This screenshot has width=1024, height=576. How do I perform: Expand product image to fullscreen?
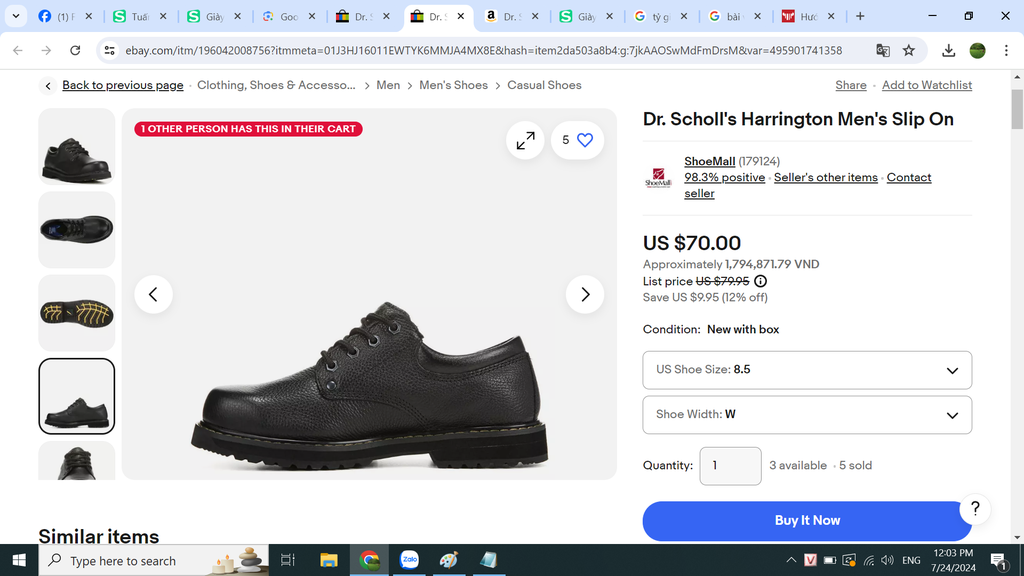(525, 140)
